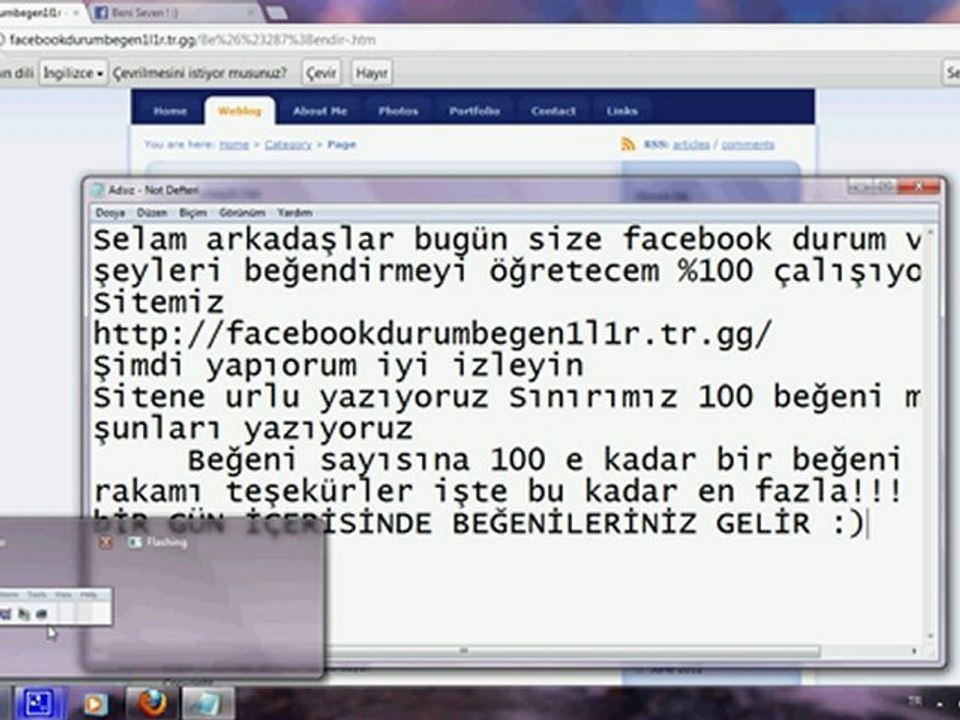Click the http://facebookdurumbegen1l1r.tr.gg/ text line
960x720 pixels.
click(x=433, y=334)
